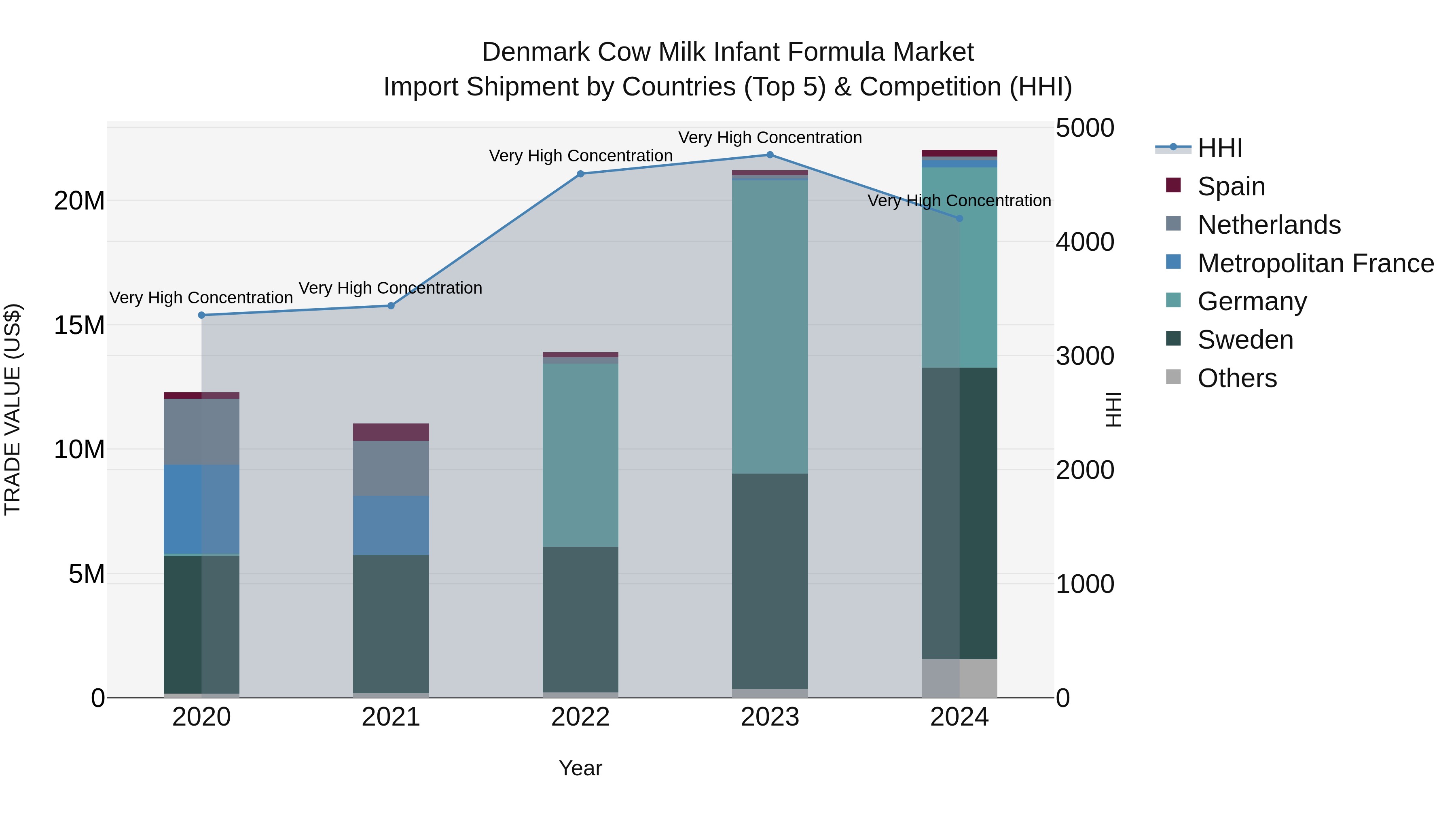Image resolution: width=1456 pixels, height=819 pixels.
Task: Click the Germany segment of 2023 bar
Action: (770, 327)
